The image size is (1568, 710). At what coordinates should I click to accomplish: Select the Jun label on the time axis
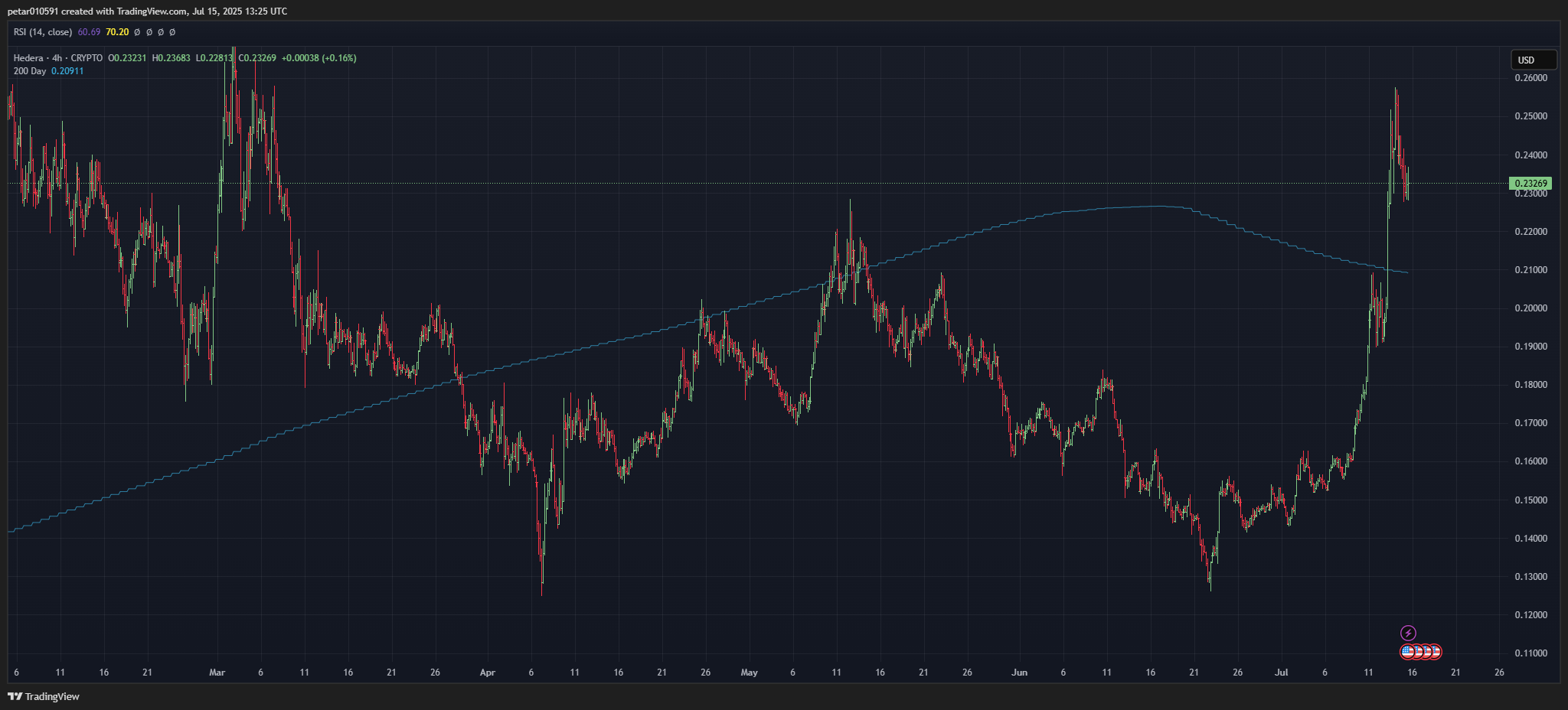(1019, 673)
